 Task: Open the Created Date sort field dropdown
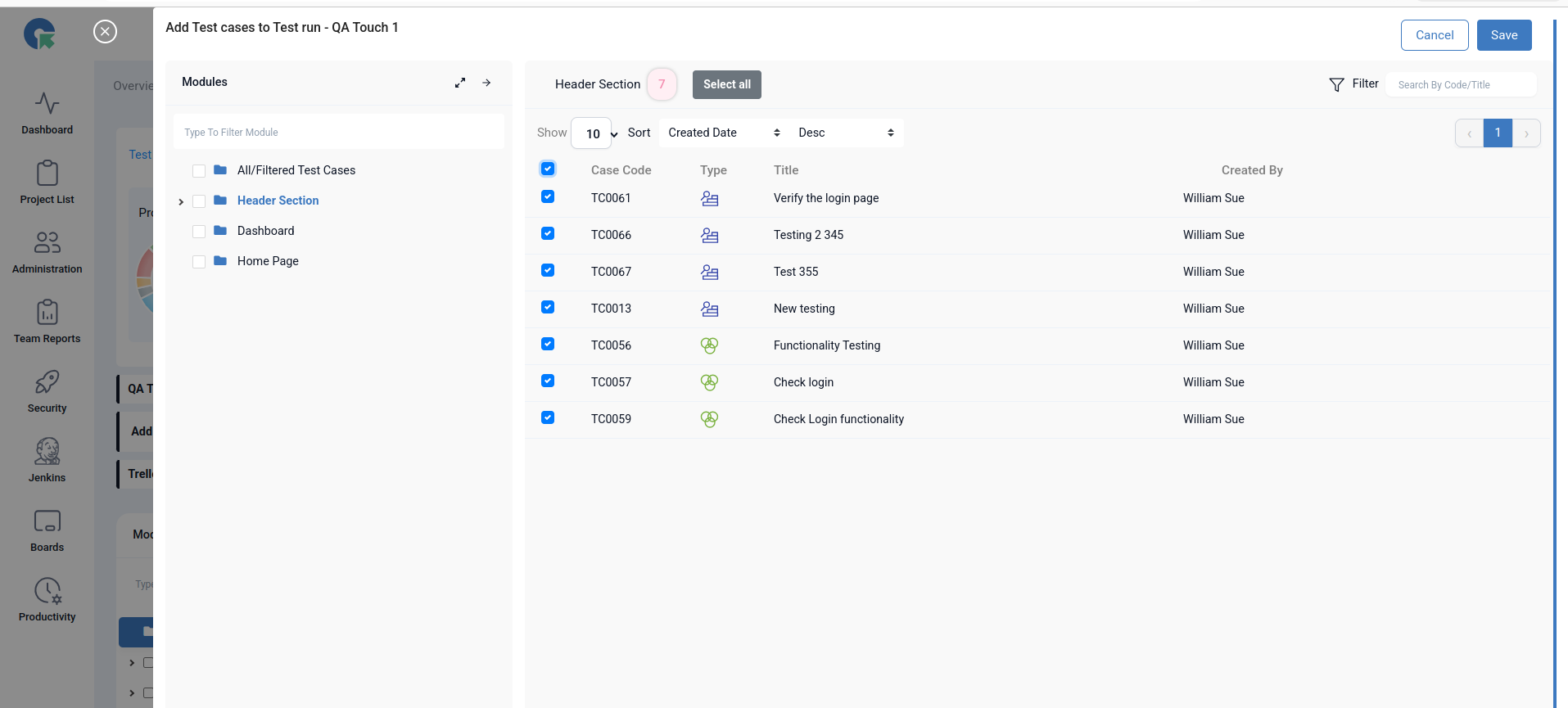click(723, 133)
